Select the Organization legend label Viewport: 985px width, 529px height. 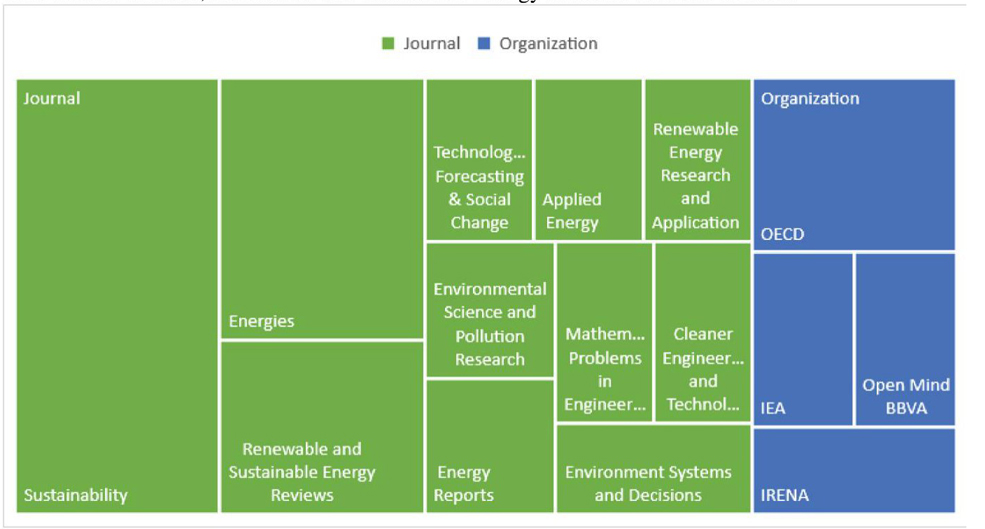(548, 44)
